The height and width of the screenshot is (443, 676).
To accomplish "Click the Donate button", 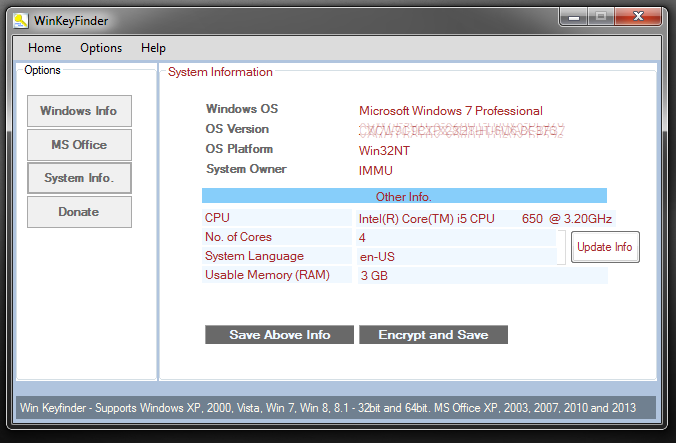I will 79,212.
